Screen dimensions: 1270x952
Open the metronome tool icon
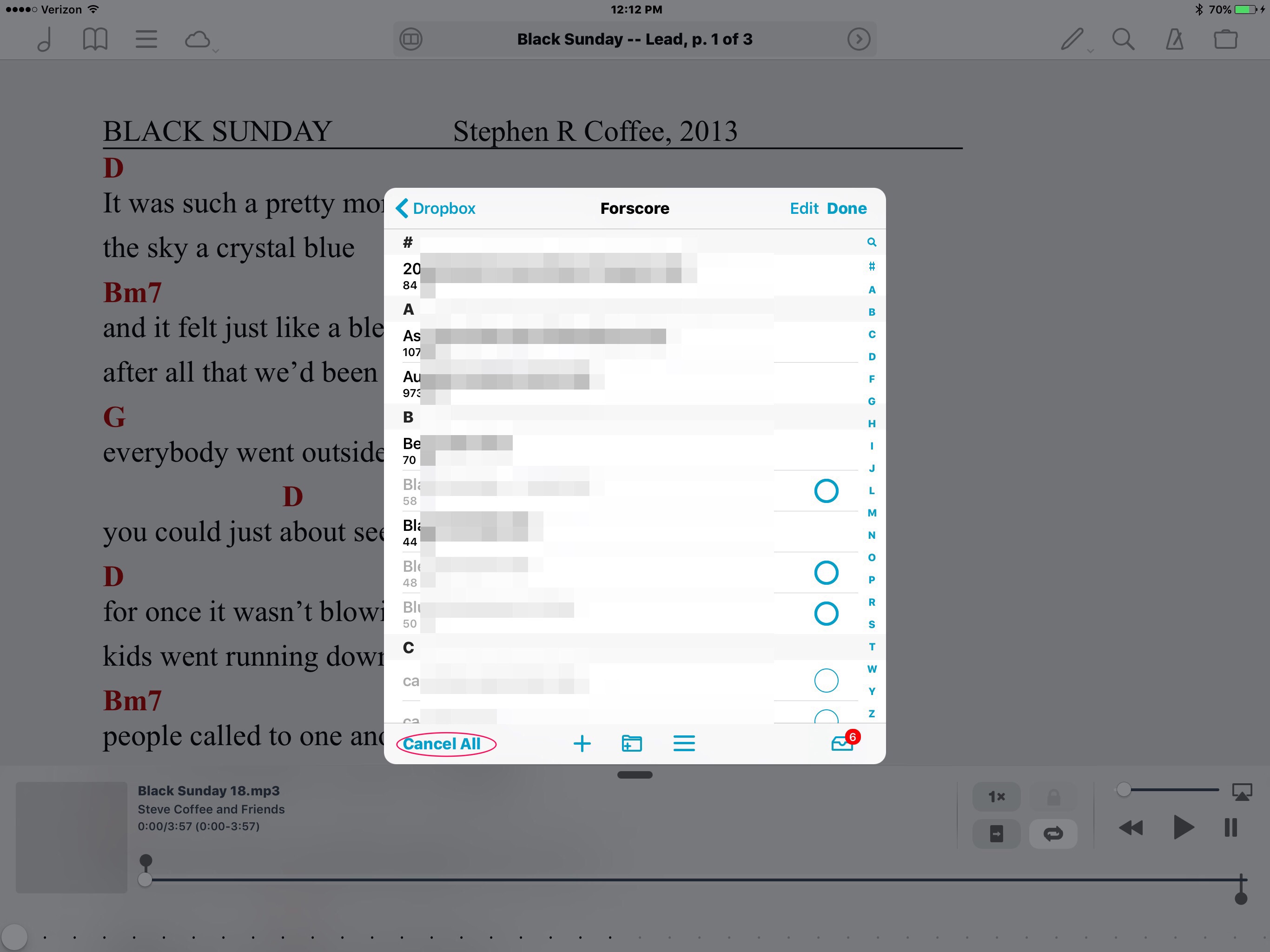point(1174,39)
